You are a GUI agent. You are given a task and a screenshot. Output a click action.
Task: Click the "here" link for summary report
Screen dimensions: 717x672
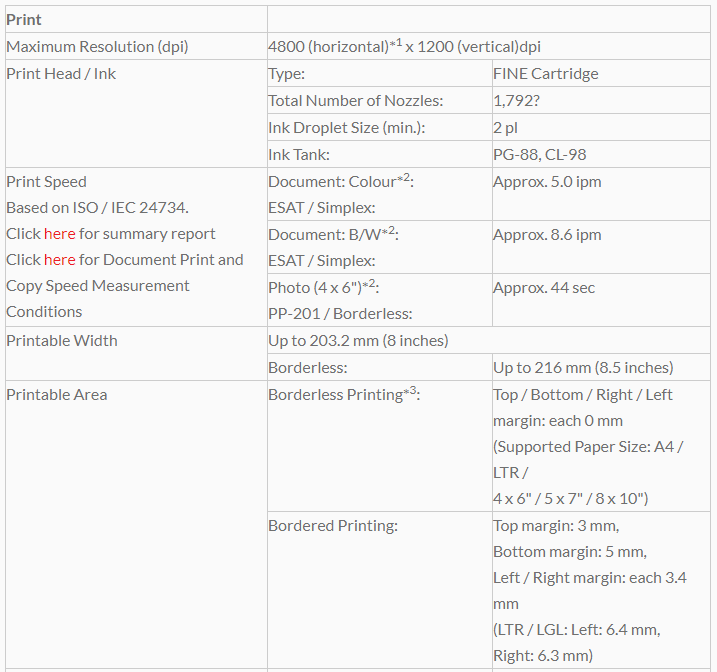tap(59, 234)
